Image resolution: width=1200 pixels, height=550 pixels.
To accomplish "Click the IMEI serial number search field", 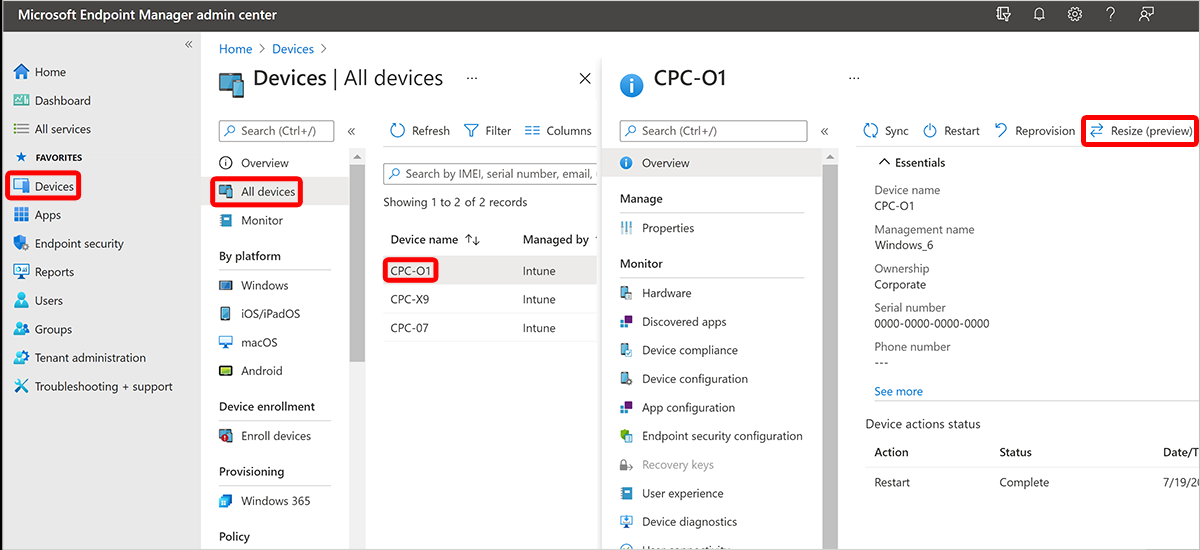I will tap(490, 174).
